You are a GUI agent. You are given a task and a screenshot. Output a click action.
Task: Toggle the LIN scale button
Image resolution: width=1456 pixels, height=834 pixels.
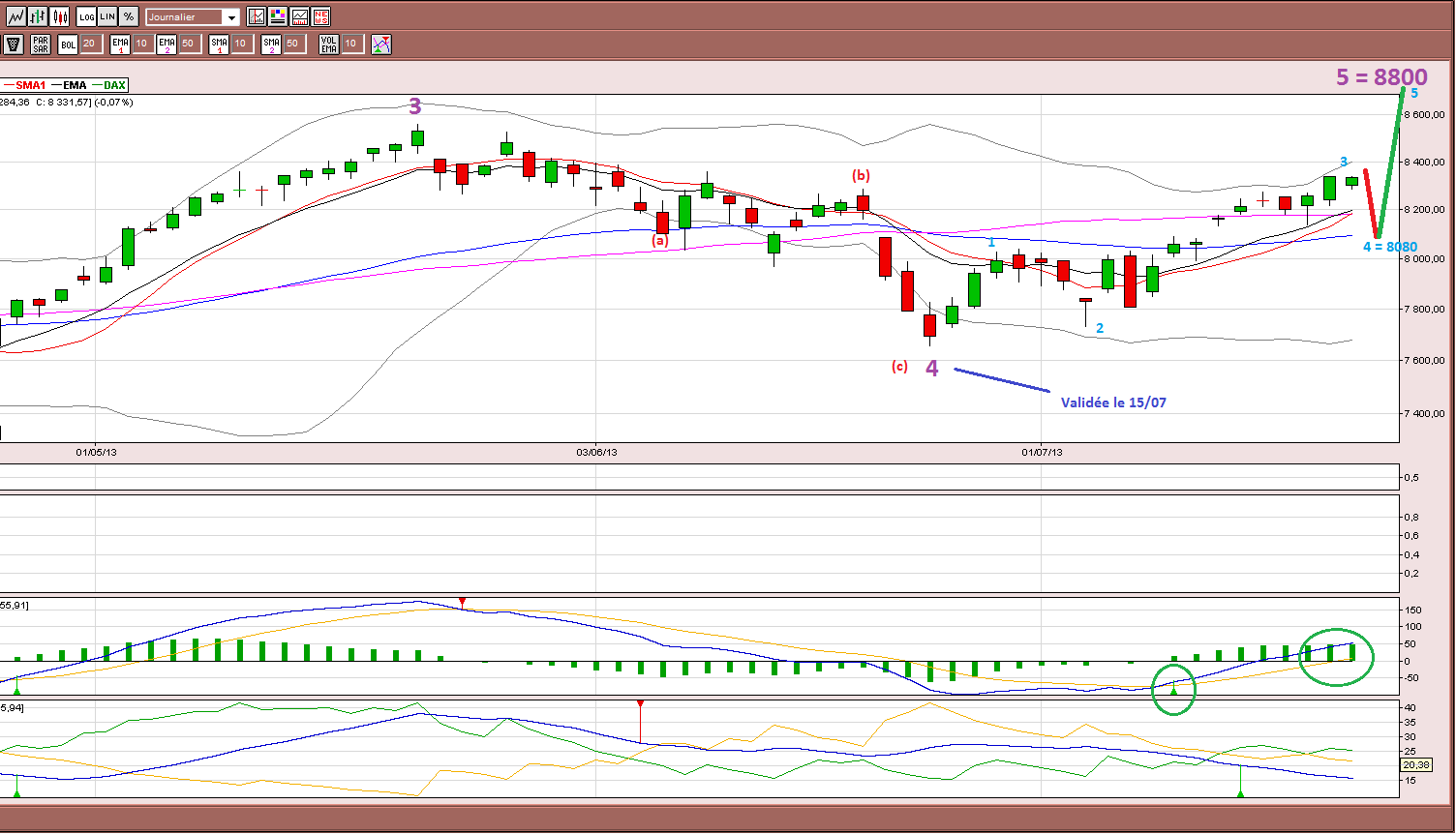[x=107, y=16]
